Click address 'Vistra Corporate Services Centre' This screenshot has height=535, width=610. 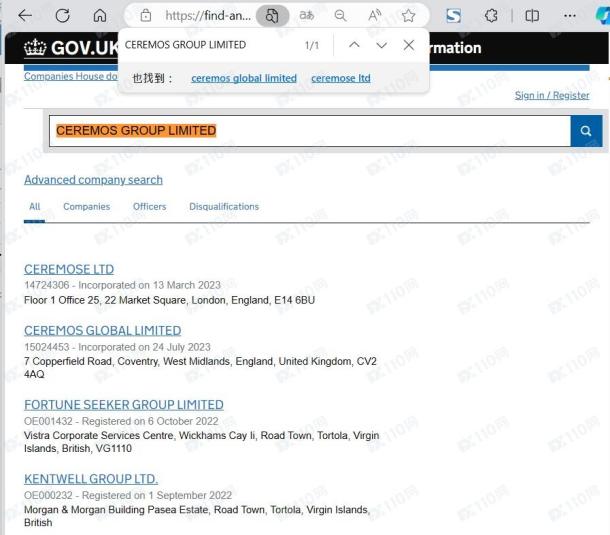(x=98, y=435)
